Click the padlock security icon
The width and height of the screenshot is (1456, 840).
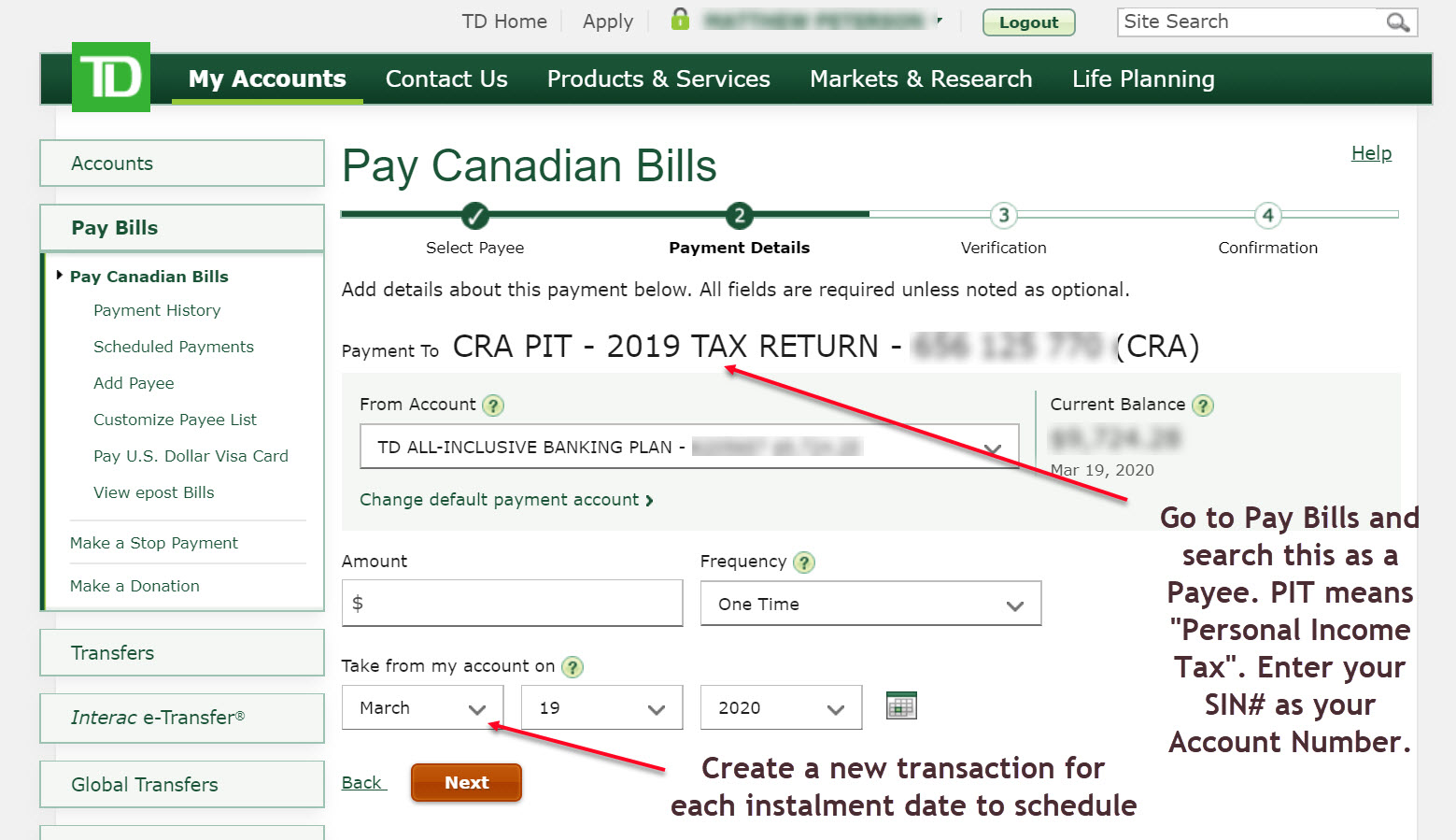(679, 19)
